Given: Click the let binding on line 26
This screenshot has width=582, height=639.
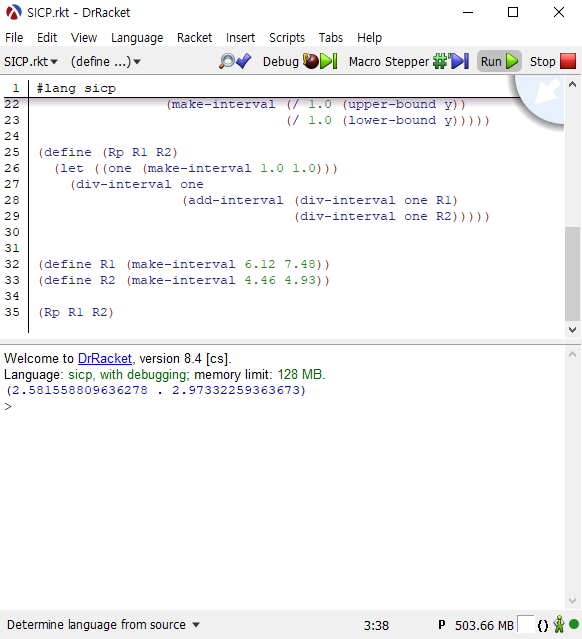Looking at the screenshot, I should (x=196, y=168).
